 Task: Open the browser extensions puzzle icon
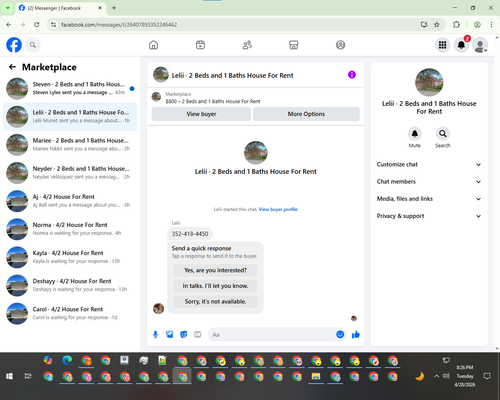(x=456, y=25)
